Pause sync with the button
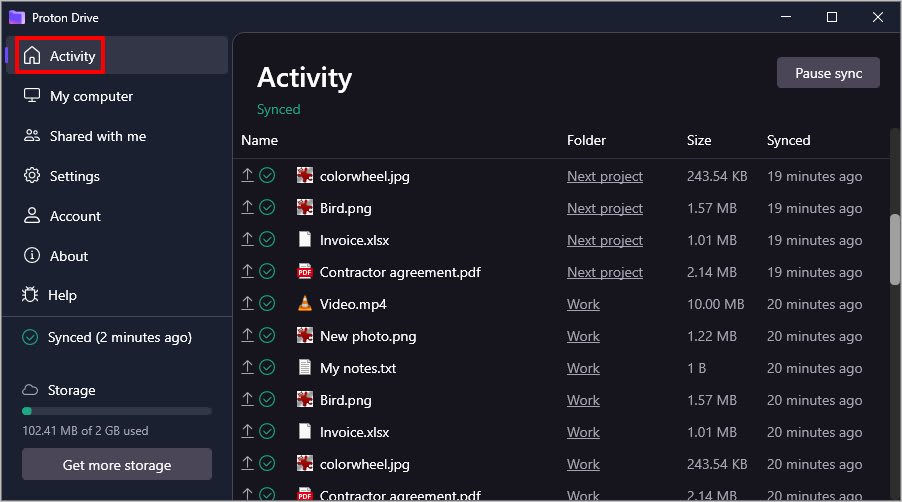This screenshot has height=502, width=902. click(x=828, y=73)
